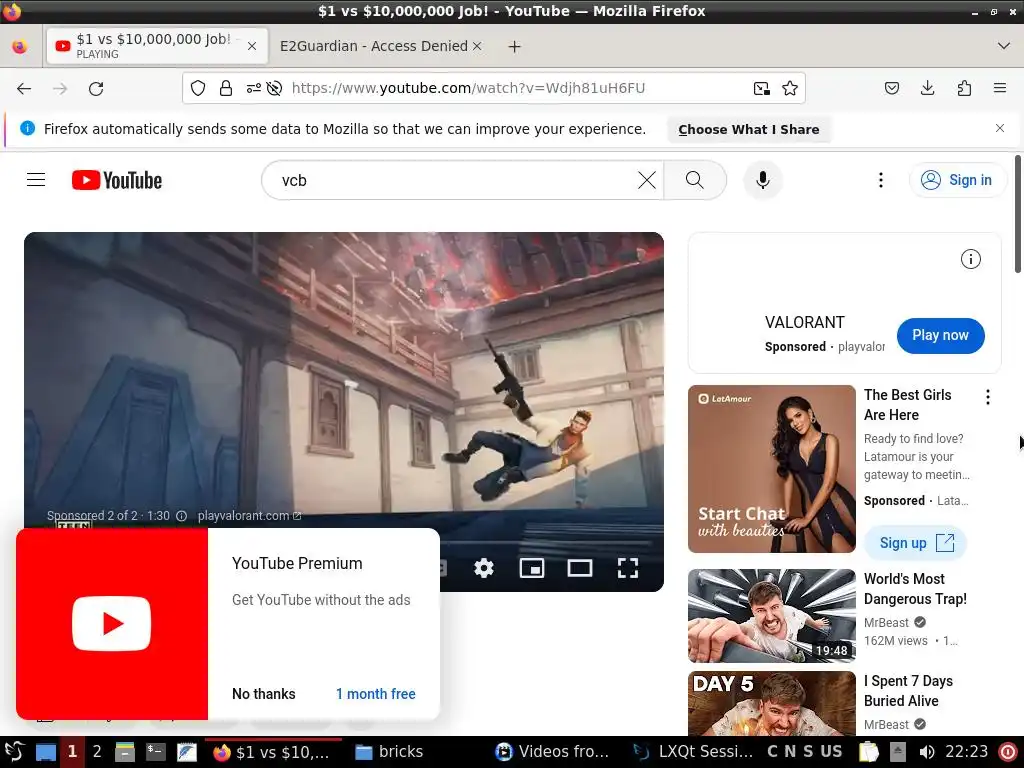Sign in to YouTube
Image resolution: width=1024 pixels, height=768 pixels.
pos(957,180)
